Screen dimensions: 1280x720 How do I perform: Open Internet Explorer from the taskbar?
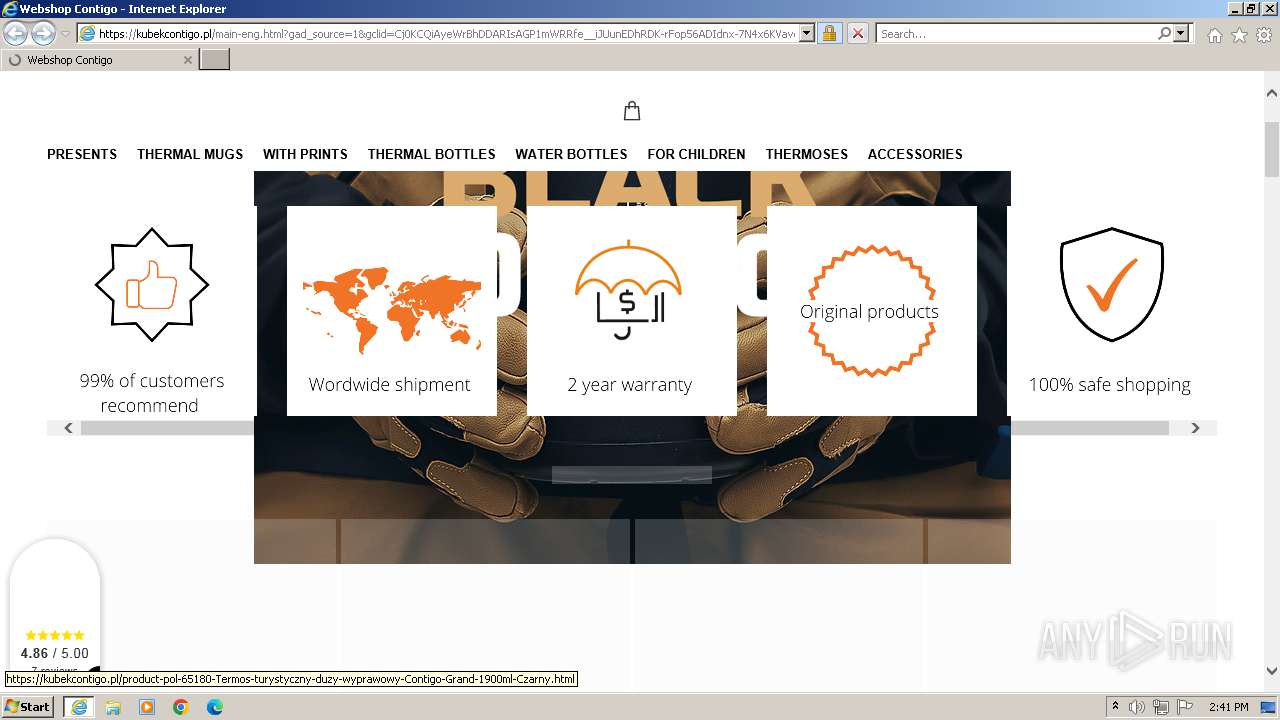click(x=78, y=707)
